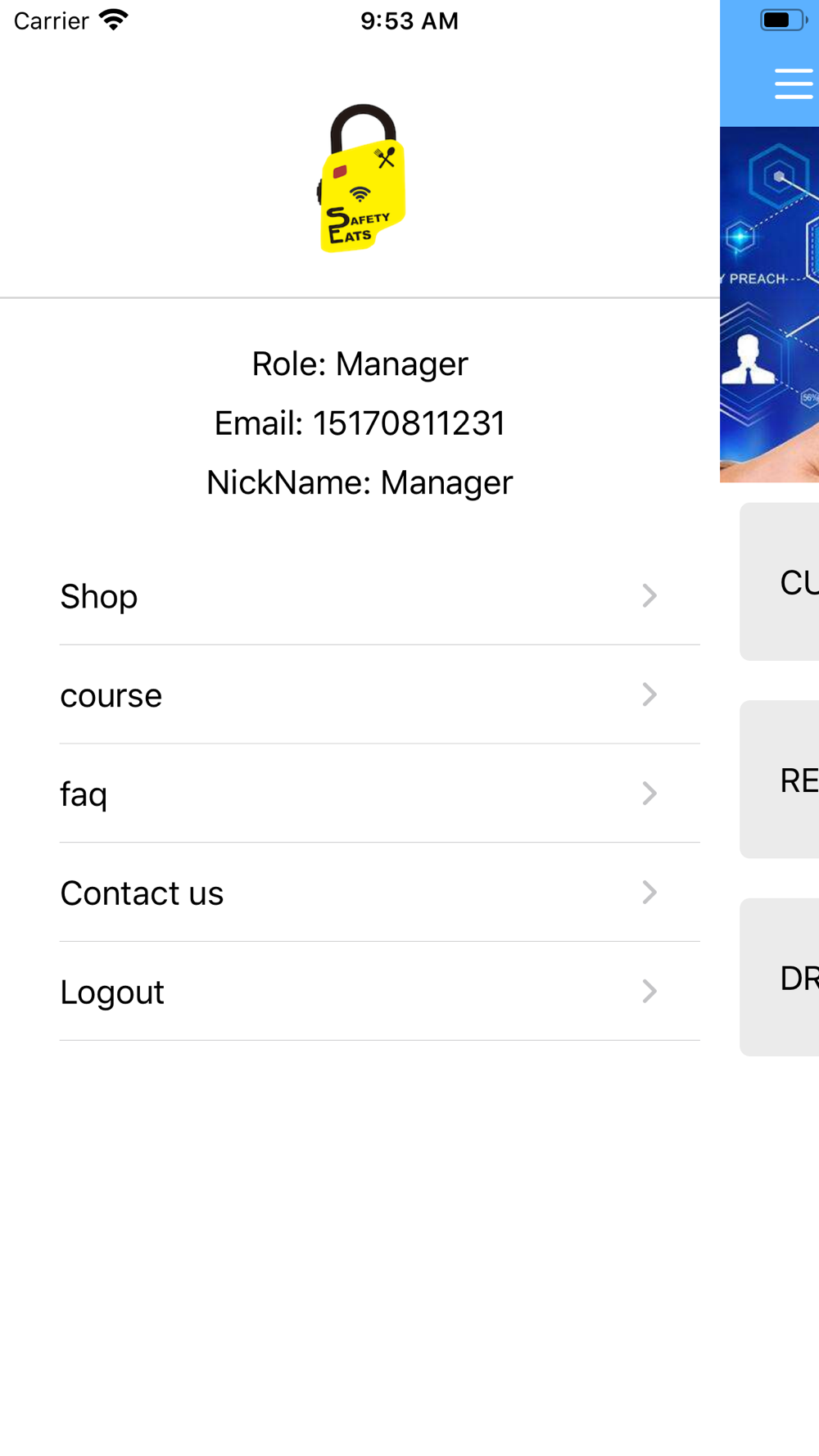Tap the arrow next to Logout

coord(649,991)
